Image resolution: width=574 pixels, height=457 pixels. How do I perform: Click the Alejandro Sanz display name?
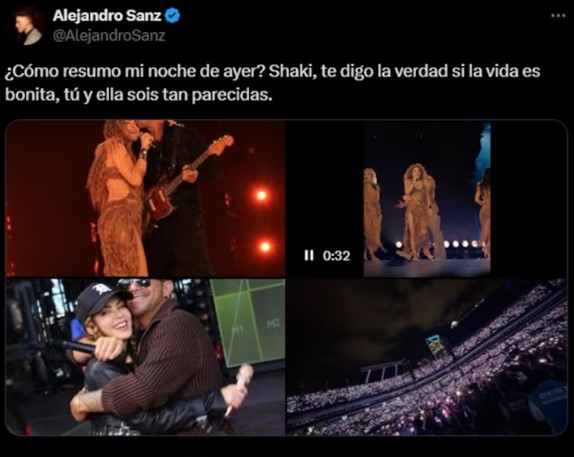[107, 15]
